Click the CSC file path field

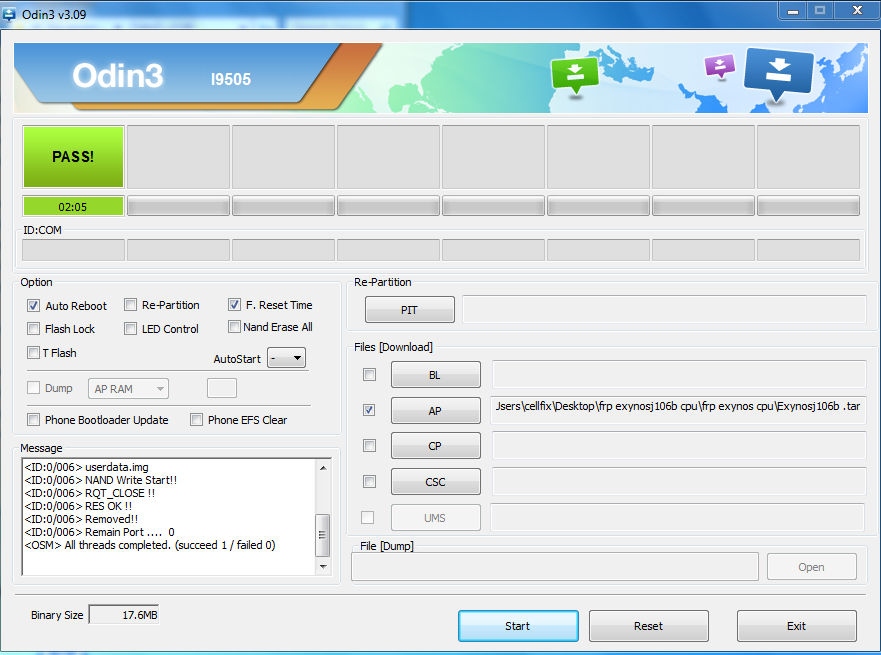click(x=679, y=482)
